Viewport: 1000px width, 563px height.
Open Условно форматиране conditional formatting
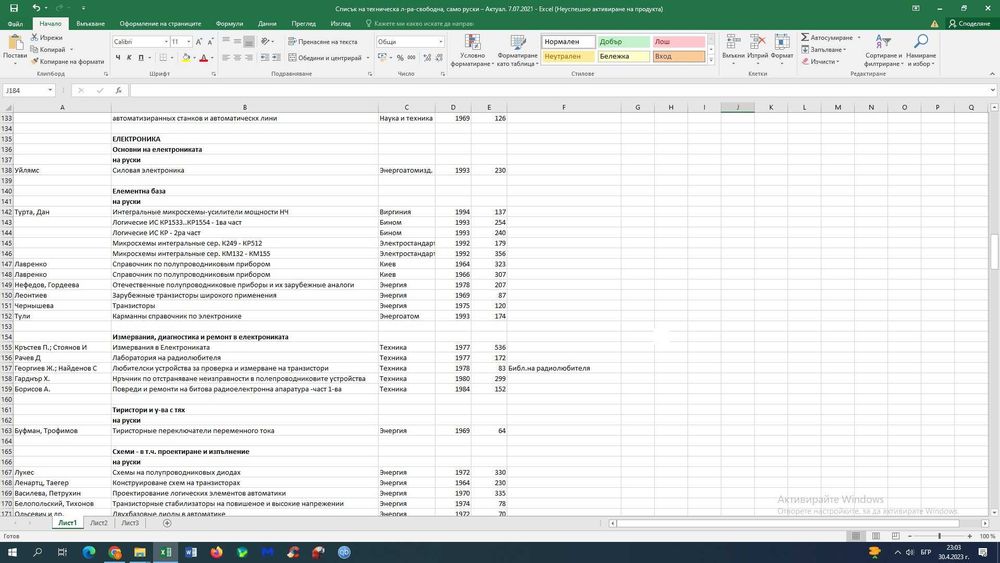[x=472, y=50]
